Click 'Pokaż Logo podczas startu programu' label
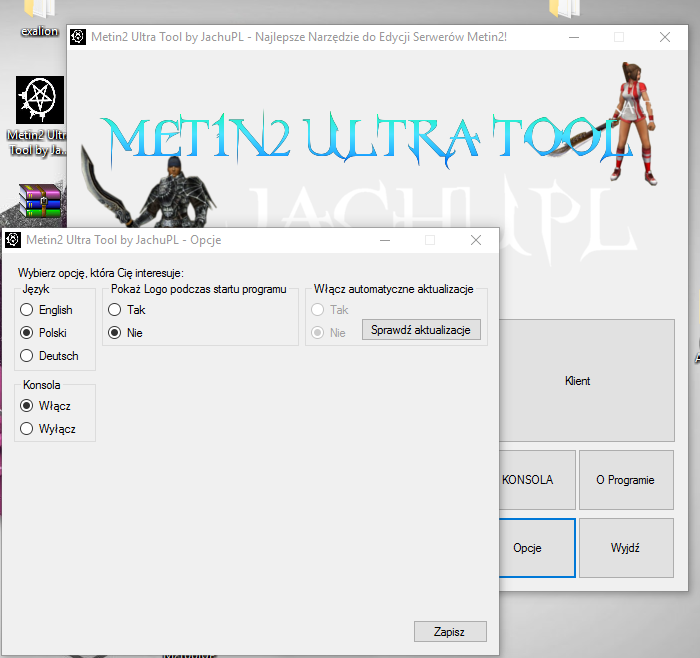This screenshot has height=658, width=700. point(199,289)
